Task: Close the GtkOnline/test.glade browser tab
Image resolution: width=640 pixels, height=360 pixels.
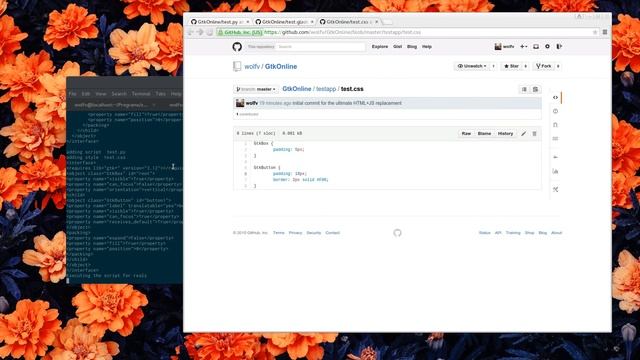Action: tap(312, 22)
